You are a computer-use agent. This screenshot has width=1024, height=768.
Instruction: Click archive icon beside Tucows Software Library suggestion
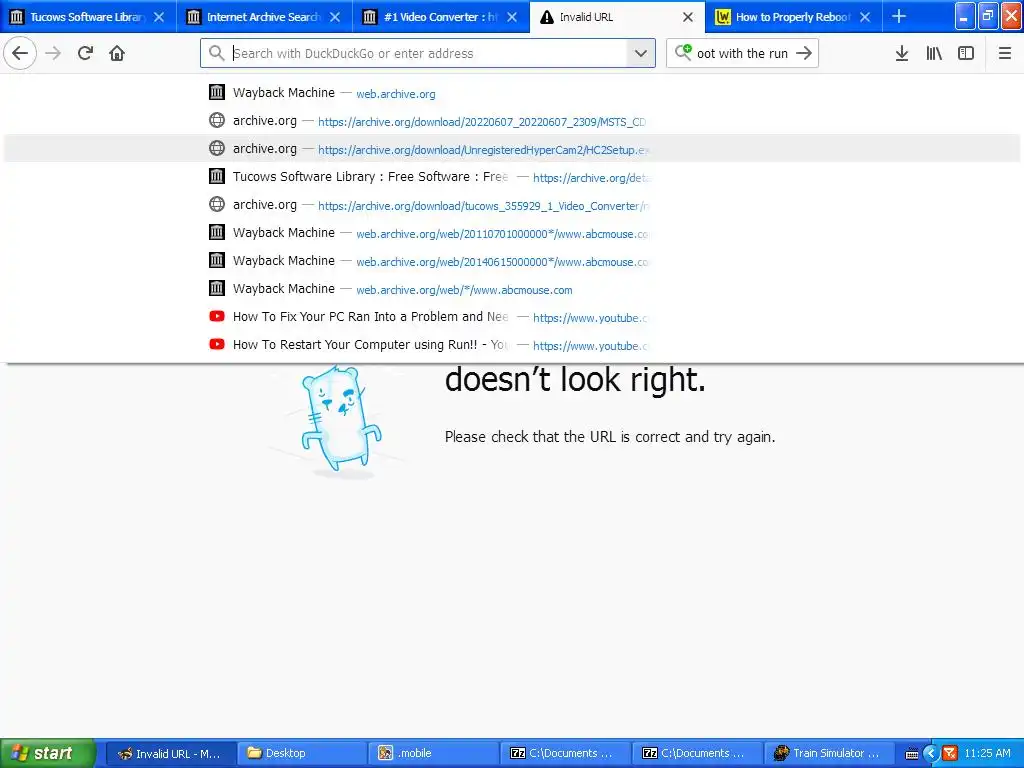point(217,176)
